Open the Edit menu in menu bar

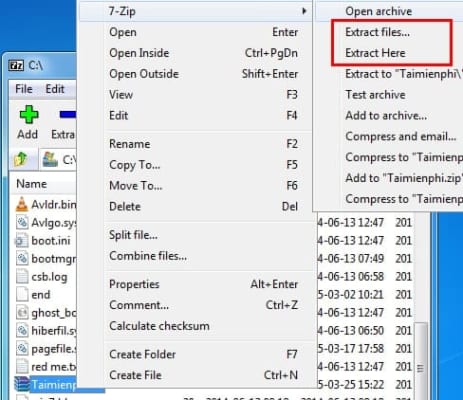(x=55, y=89)
